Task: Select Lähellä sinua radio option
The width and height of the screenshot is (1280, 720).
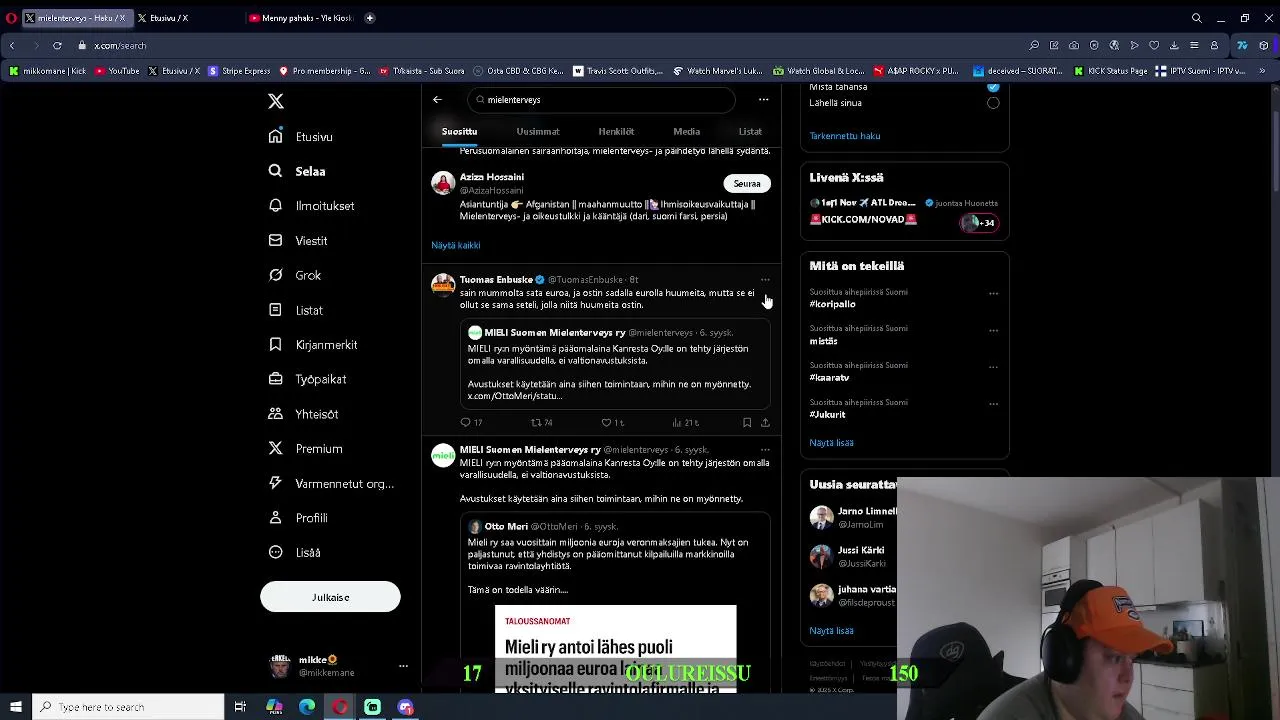Action: pyautogui.click(x=993, y=103)
